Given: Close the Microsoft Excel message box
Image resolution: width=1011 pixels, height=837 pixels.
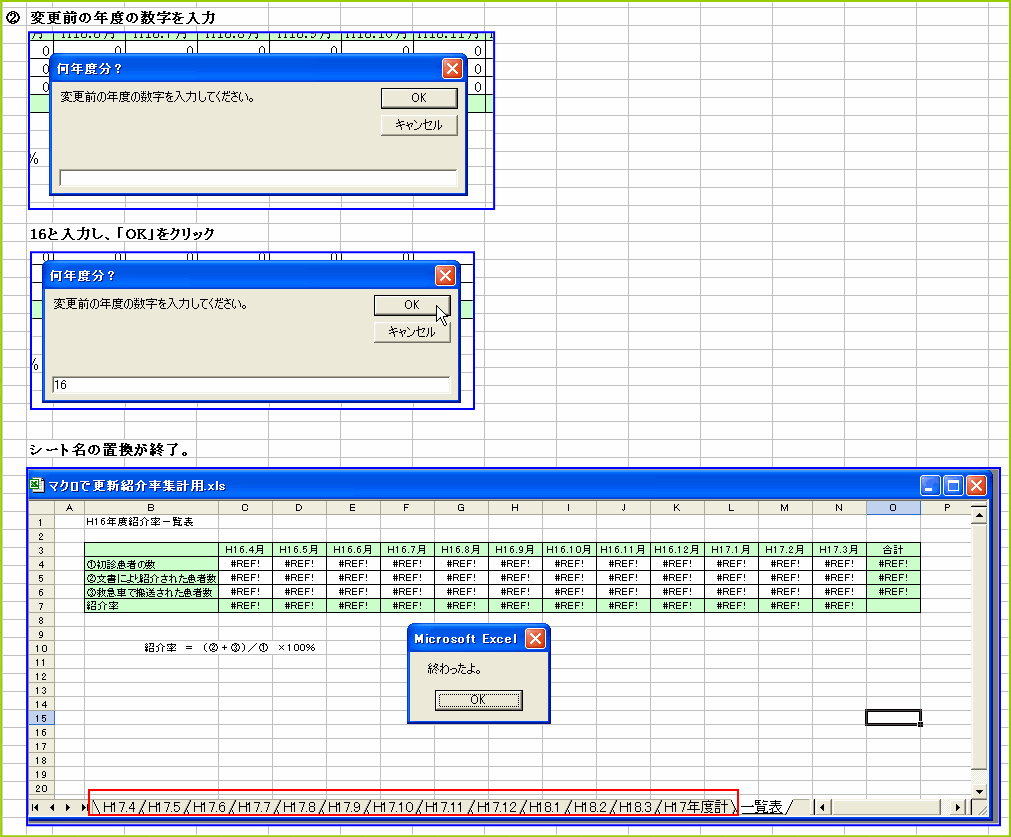Looking at the screenshot, I should 535,639.
